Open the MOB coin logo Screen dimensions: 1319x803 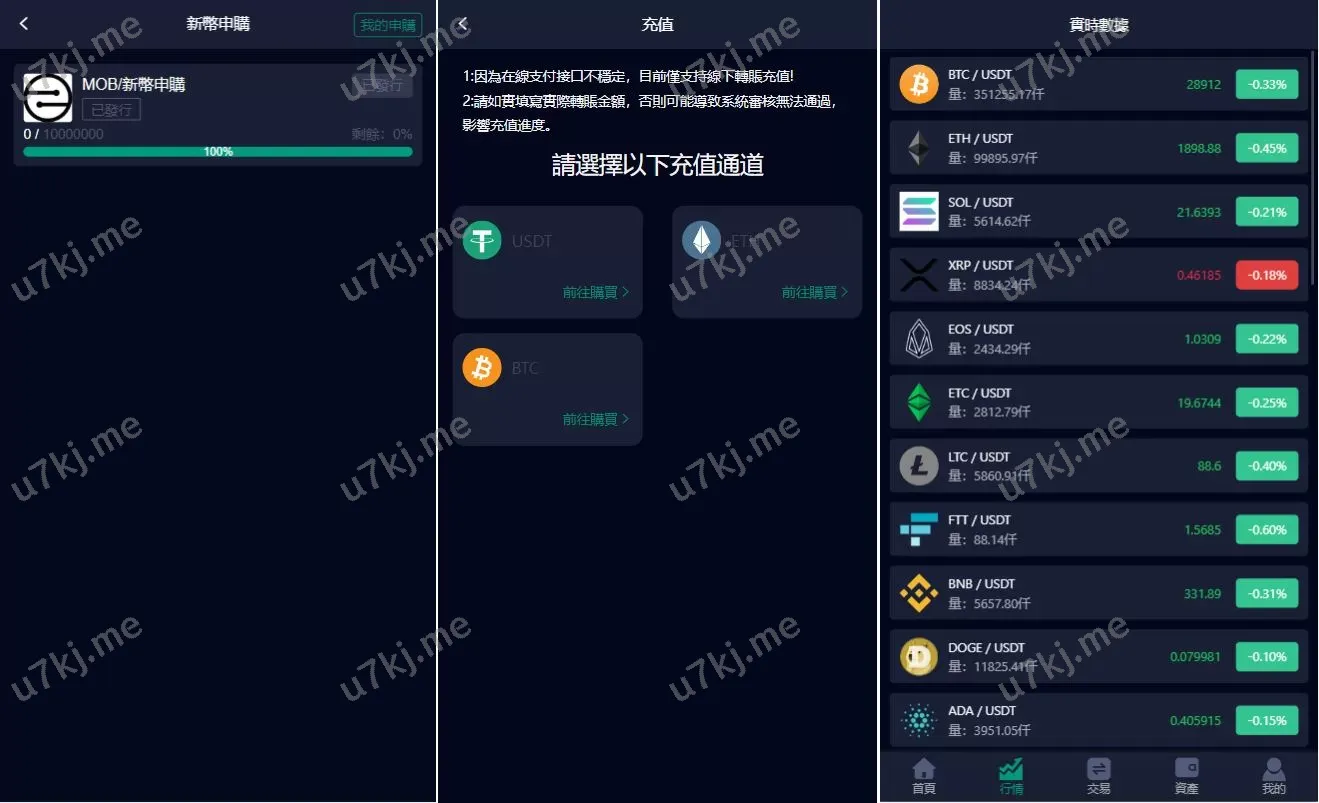[x=48, y=98]
